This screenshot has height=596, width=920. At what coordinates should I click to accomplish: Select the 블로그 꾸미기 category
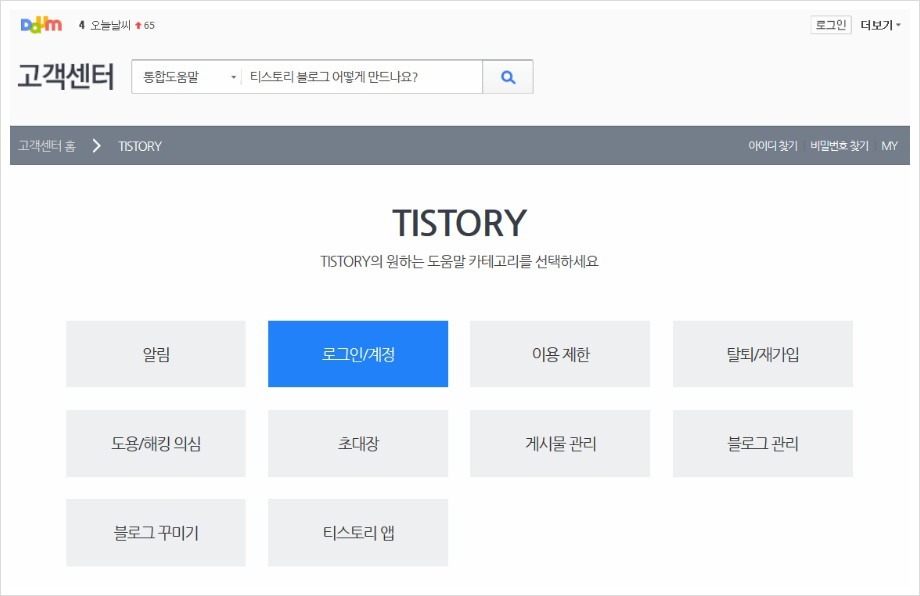click(x=155, y=533)
